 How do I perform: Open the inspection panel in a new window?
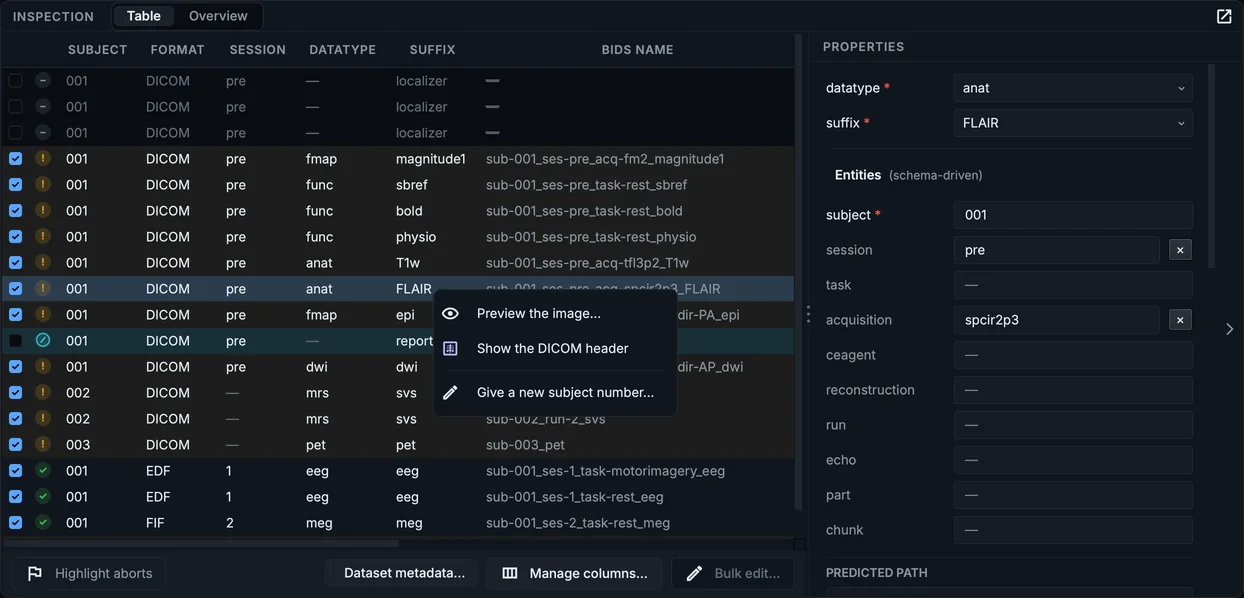[1223, 16]
